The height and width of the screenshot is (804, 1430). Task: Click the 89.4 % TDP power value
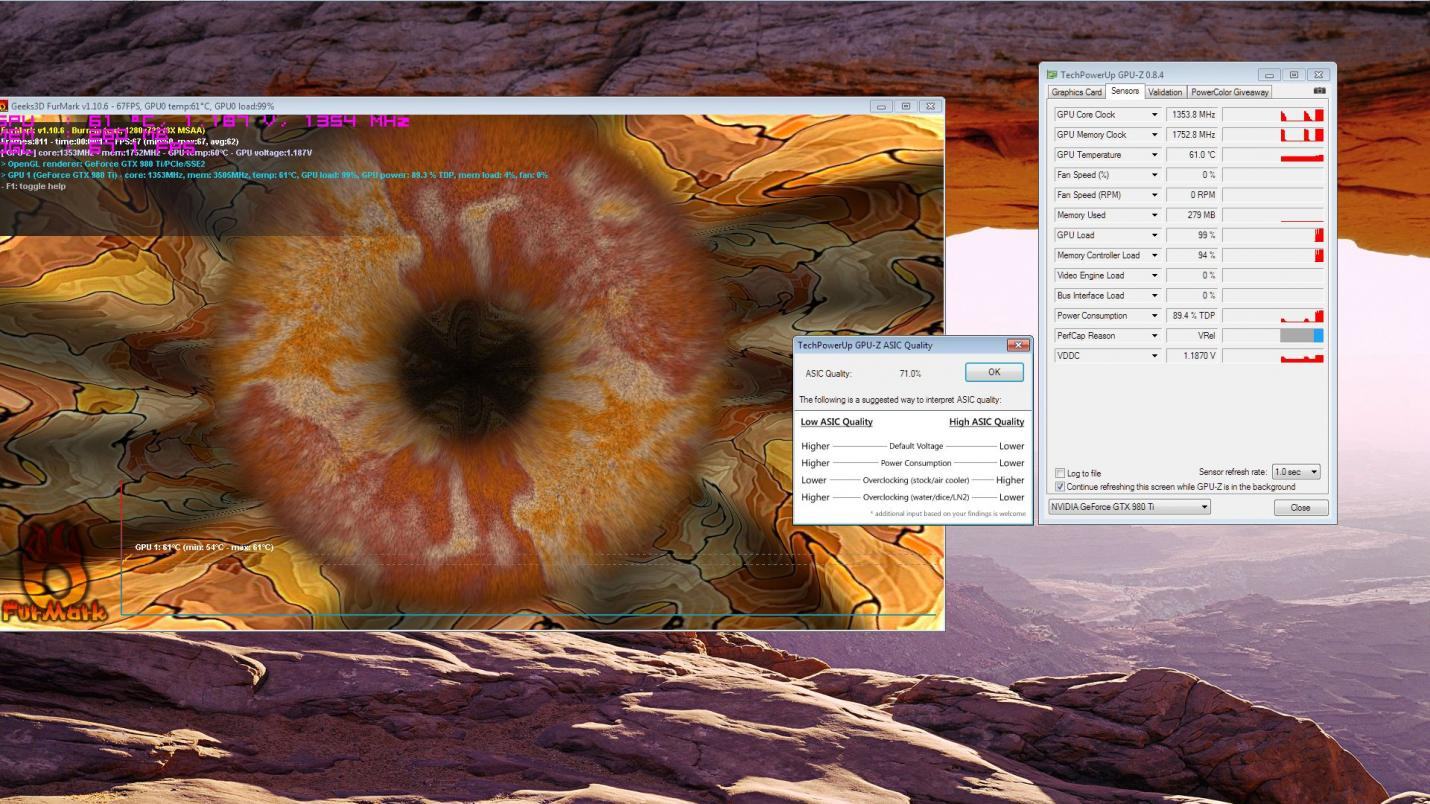click(1192, 315)
